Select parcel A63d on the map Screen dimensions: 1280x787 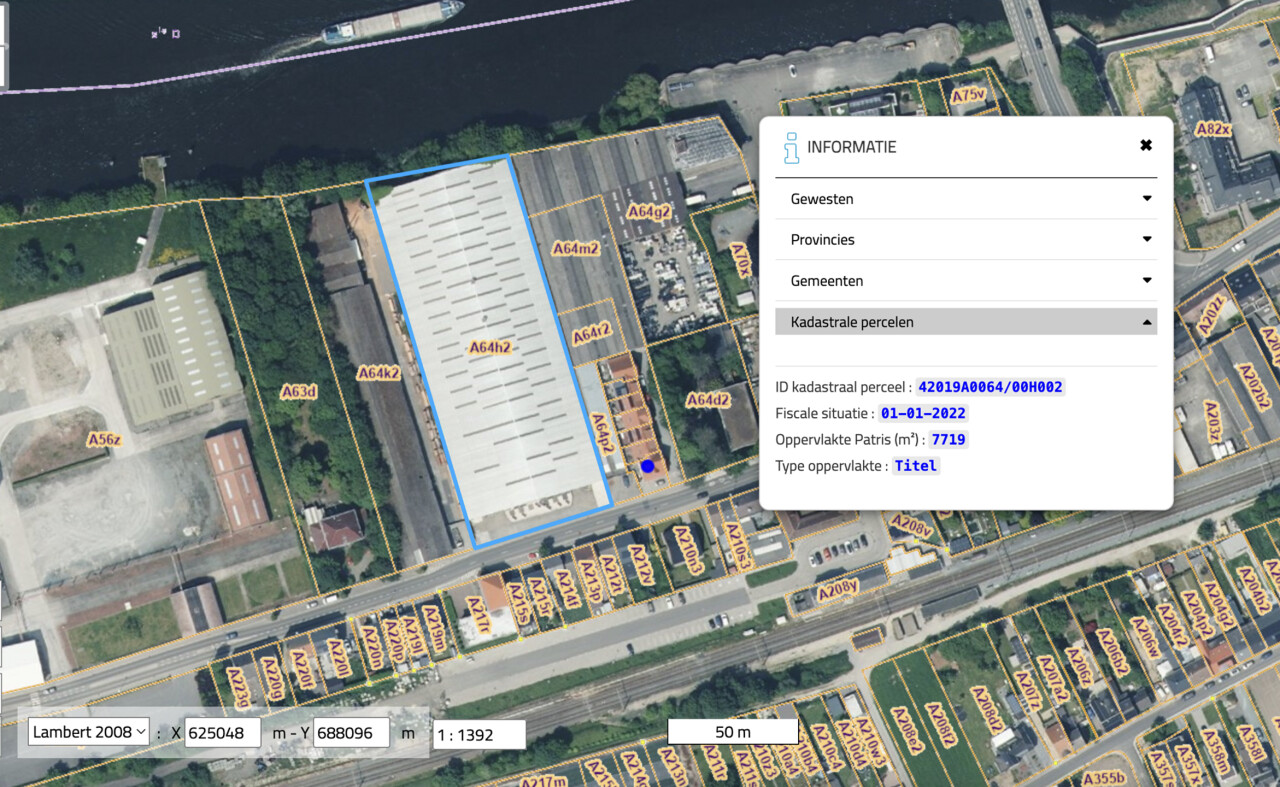(298, 392)
